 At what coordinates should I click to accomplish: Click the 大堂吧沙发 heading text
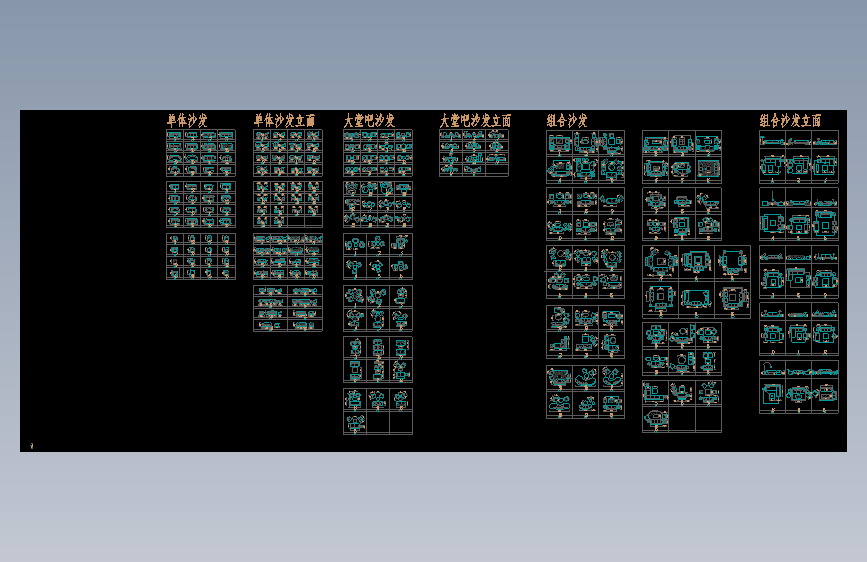[x=369, y=120]
